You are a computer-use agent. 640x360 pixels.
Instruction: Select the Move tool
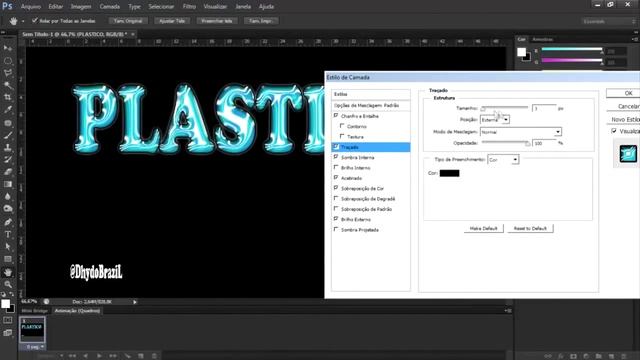coord(8,48)
